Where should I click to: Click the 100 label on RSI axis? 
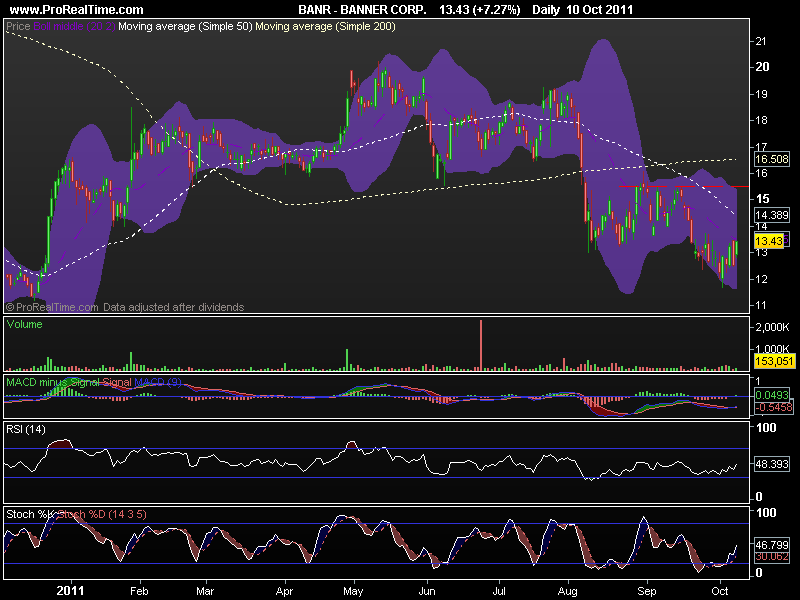point(765,428)
